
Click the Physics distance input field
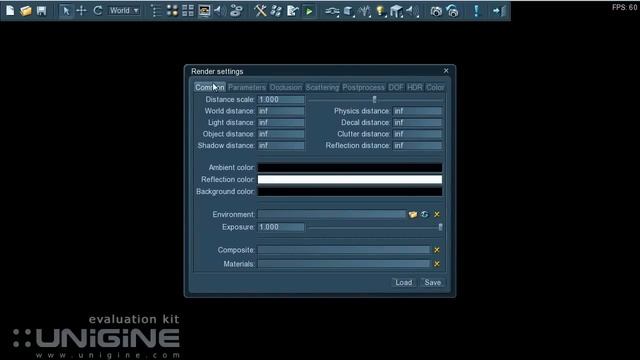pyautogui.click(x=418, y=111)
